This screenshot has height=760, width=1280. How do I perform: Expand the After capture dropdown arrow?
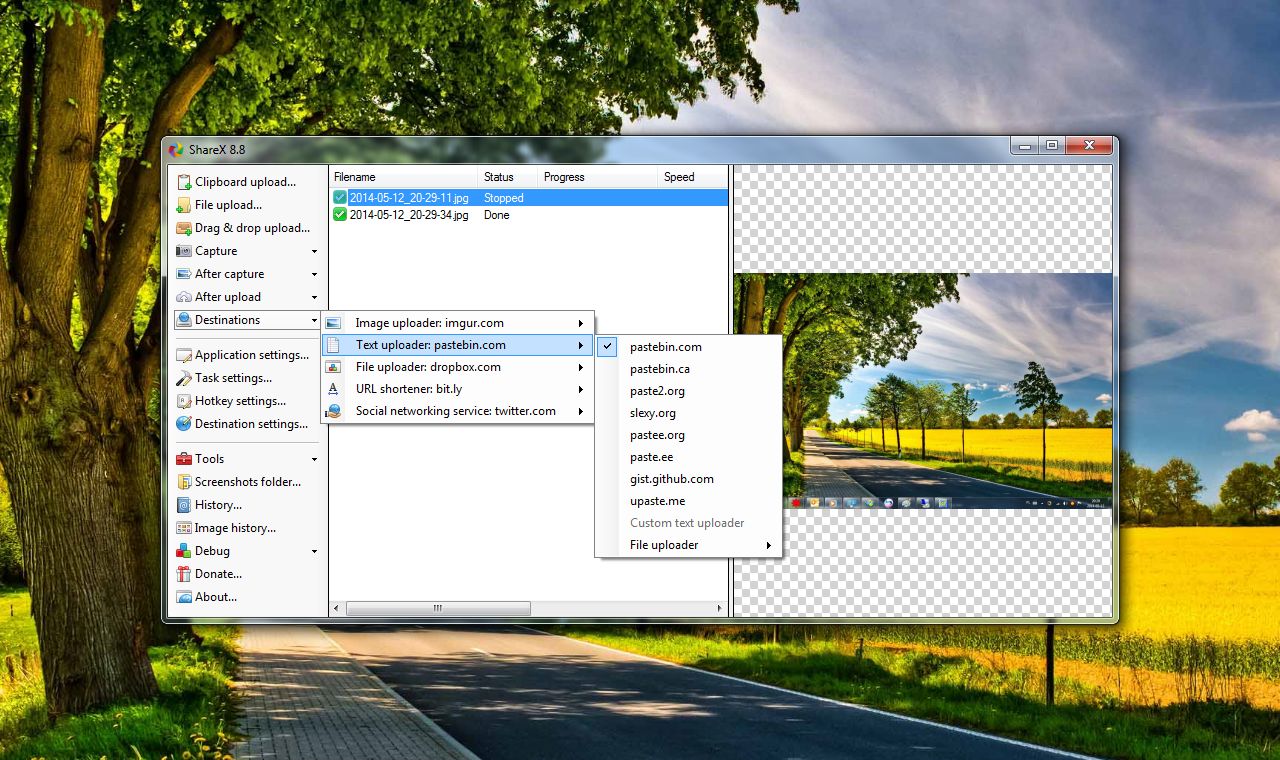(314, 275)
